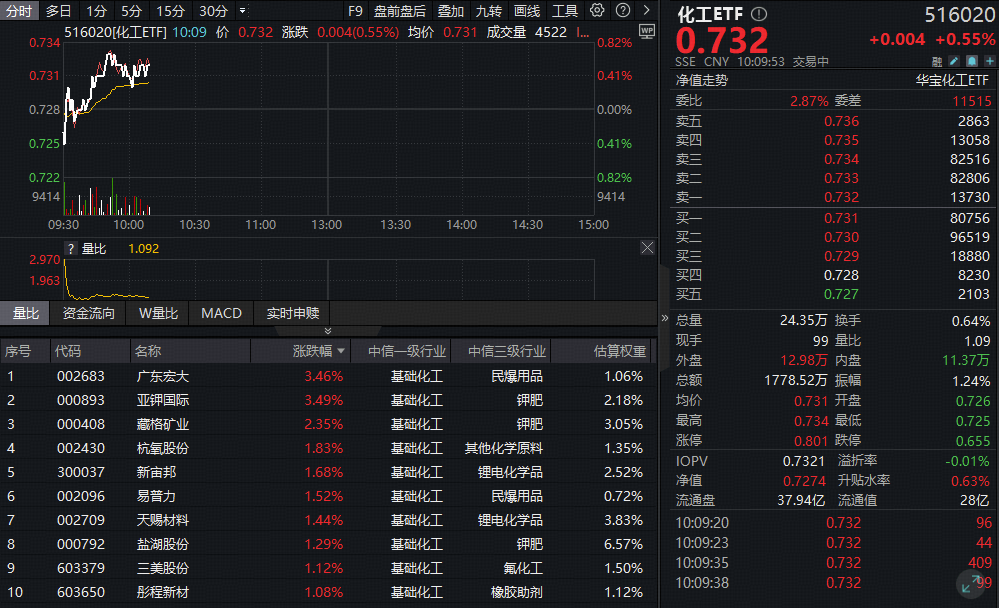This screenshot has width=999, height=608.
Task: Select the 亚钾国际 stock row
Action: pyautogui.click(x=328, y=400)
